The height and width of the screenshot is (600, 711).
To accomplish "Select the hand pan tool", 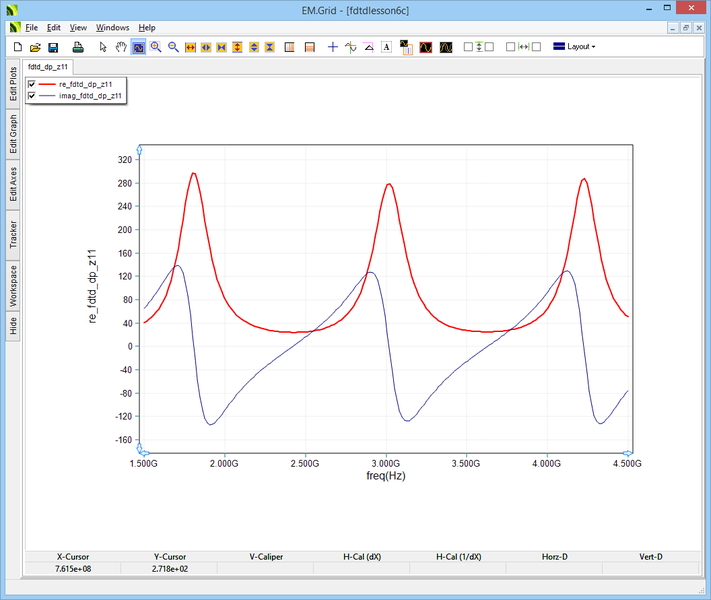I will click(x=121, y=47).
